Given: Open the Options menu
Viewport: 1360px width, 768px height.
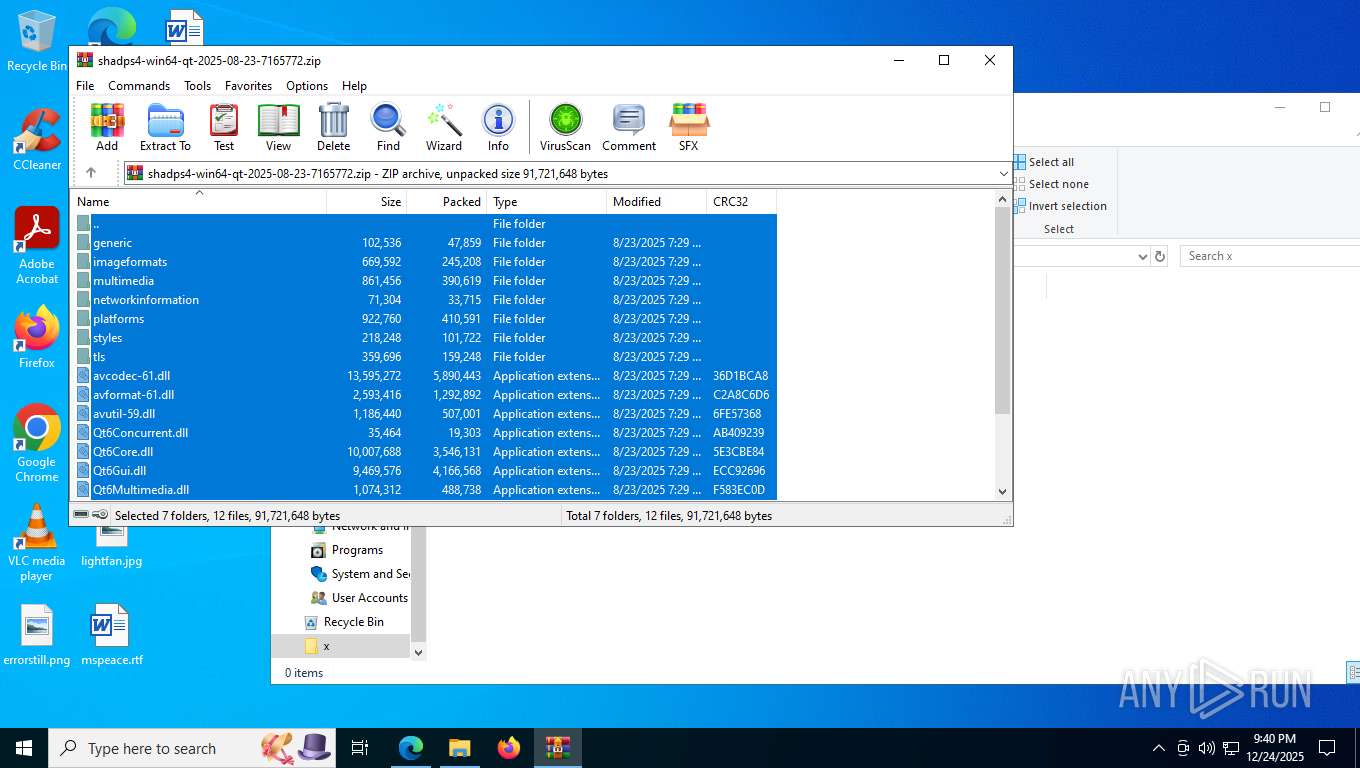Looking at the screenshot, I should [x=307, y=86].
